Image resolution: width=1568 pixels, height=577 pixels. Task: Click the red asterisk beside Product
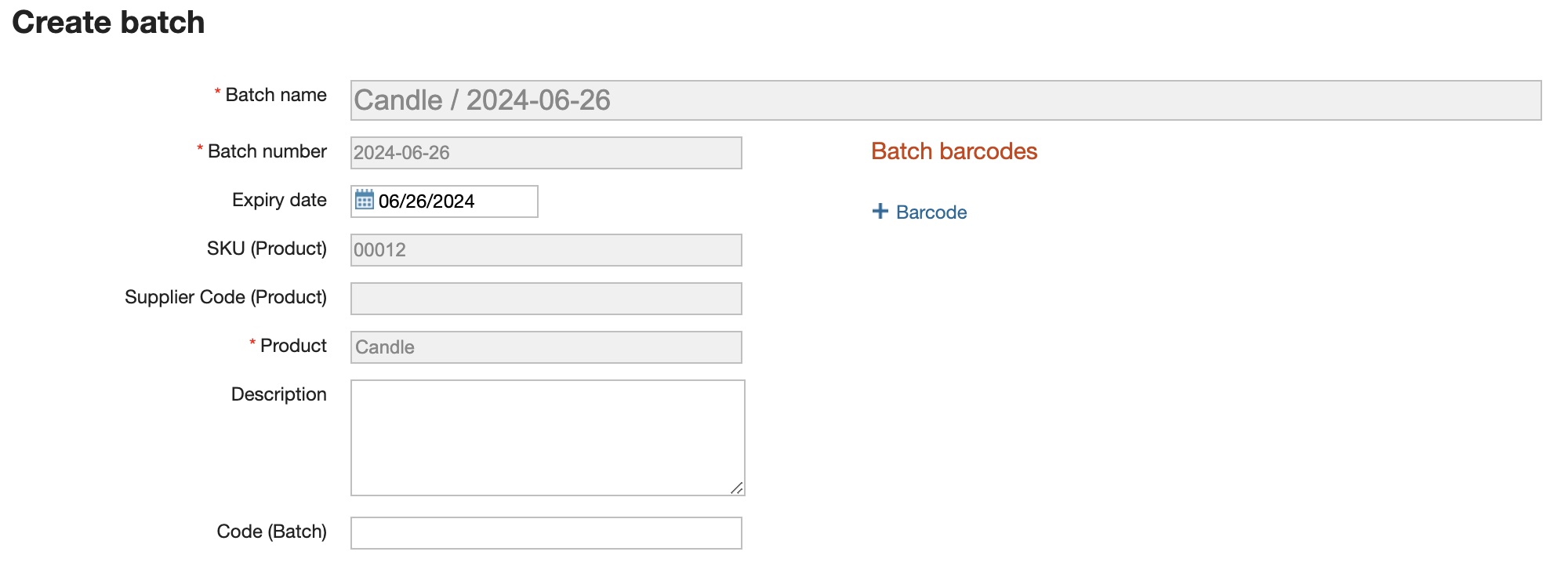(252, 343)
